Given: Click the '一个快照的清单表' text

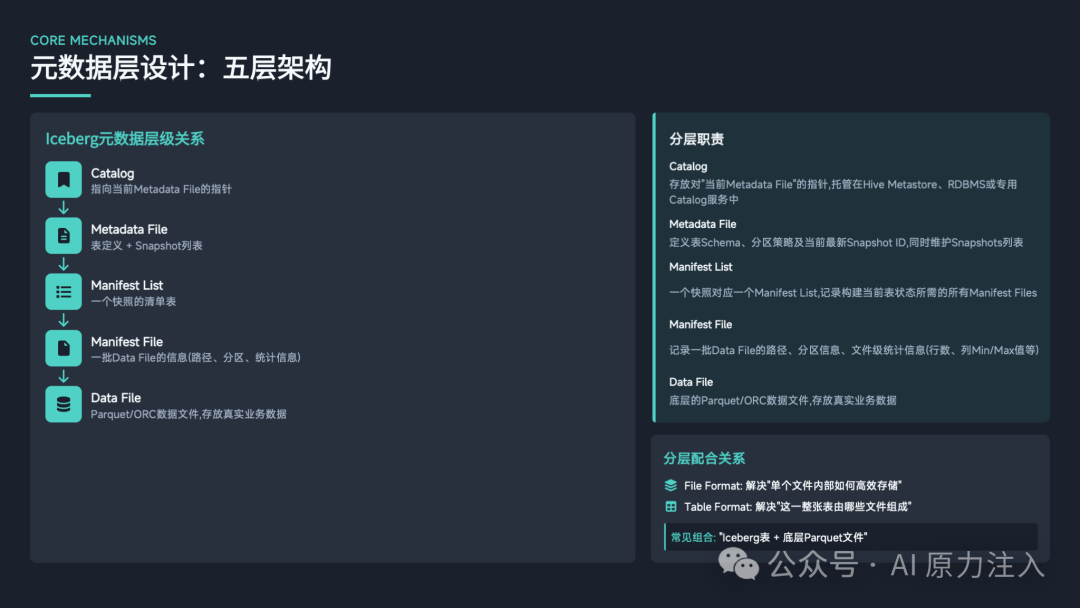Looking at the screenshot, I should [134, 302].
